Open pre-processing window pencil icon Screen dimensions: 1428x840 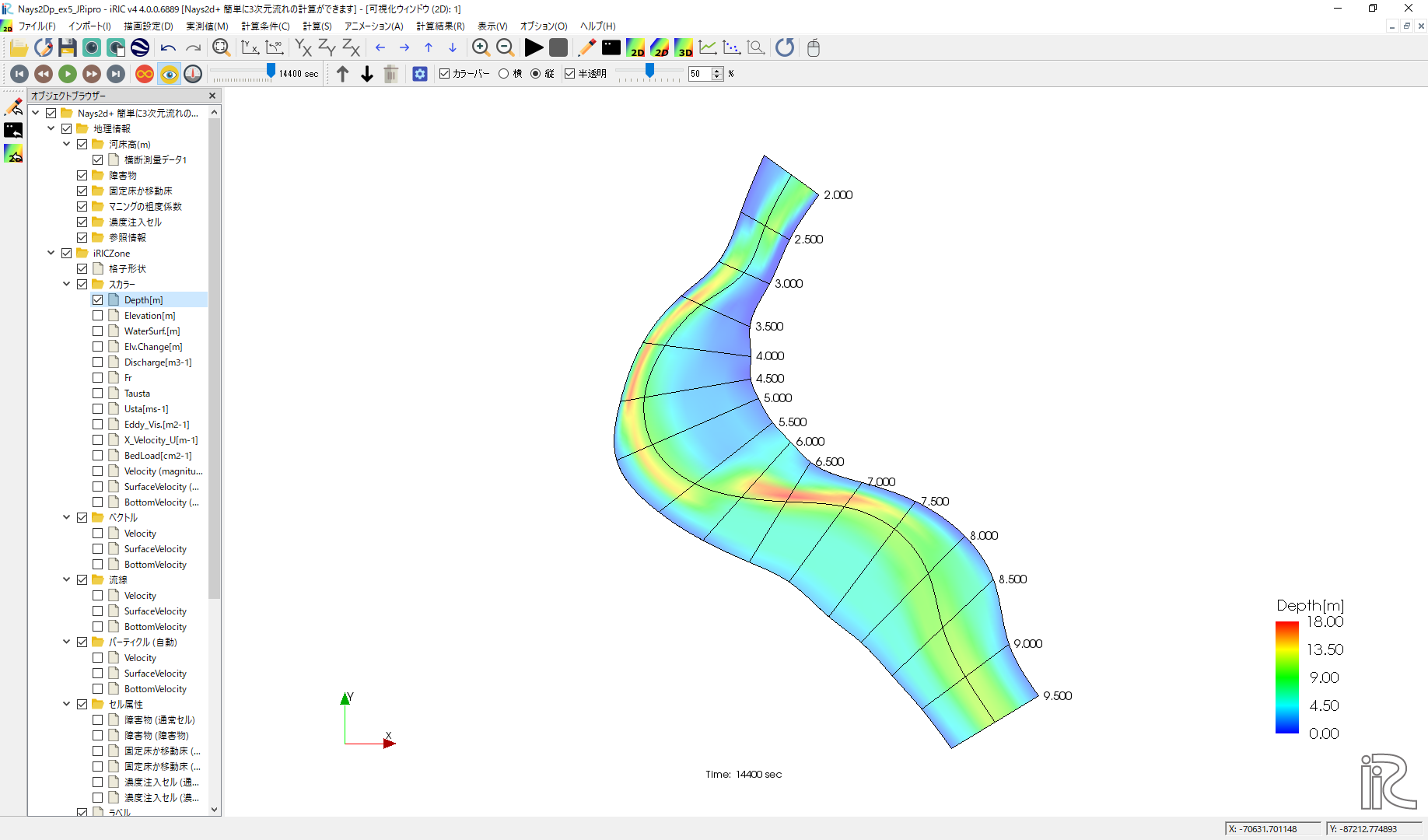point(587,47)
